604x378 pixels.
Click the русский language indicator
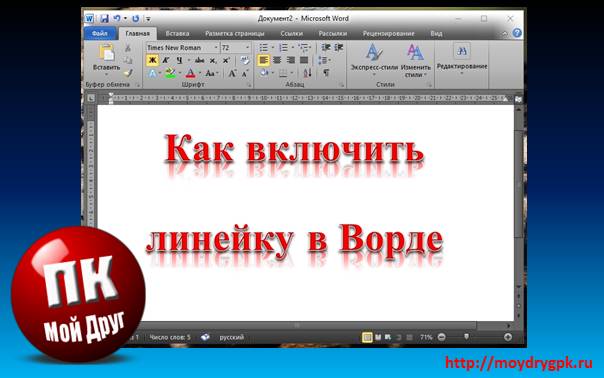click(x=232, y=338)
